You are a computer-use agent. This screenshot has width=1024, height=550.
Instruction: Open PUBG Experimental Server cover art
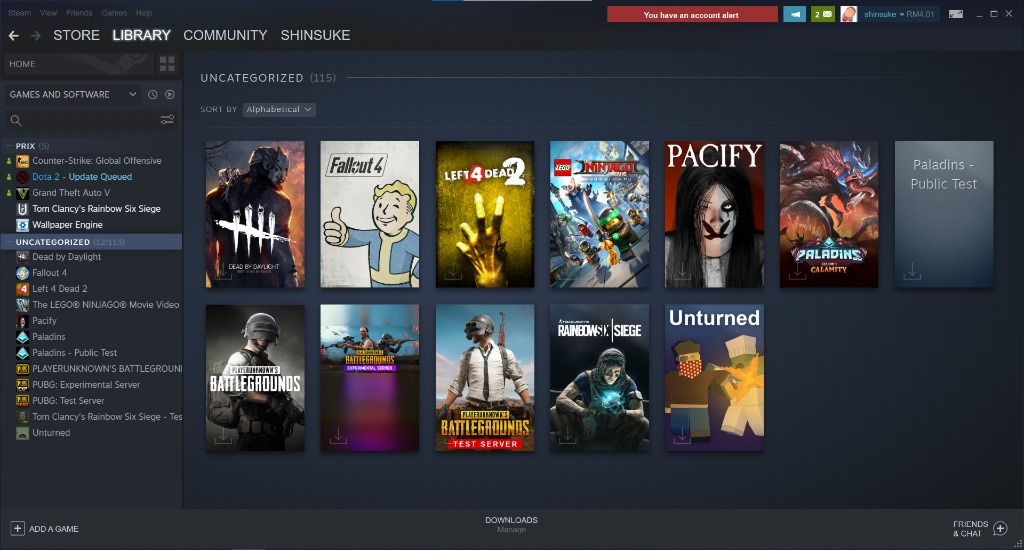tap(370, 378)
